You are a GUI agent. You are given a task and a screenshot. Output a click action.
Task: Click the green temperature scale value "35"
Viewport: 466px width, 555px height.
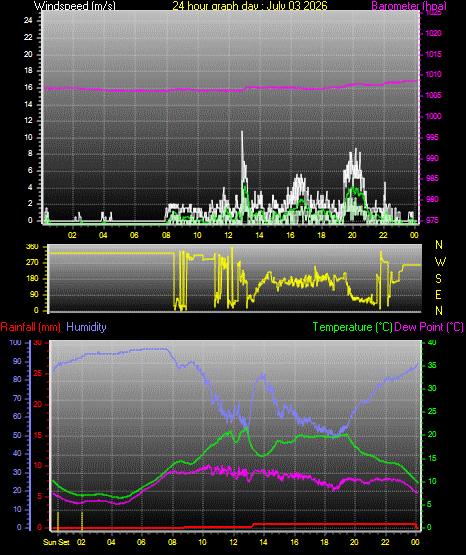click(432, 365)
